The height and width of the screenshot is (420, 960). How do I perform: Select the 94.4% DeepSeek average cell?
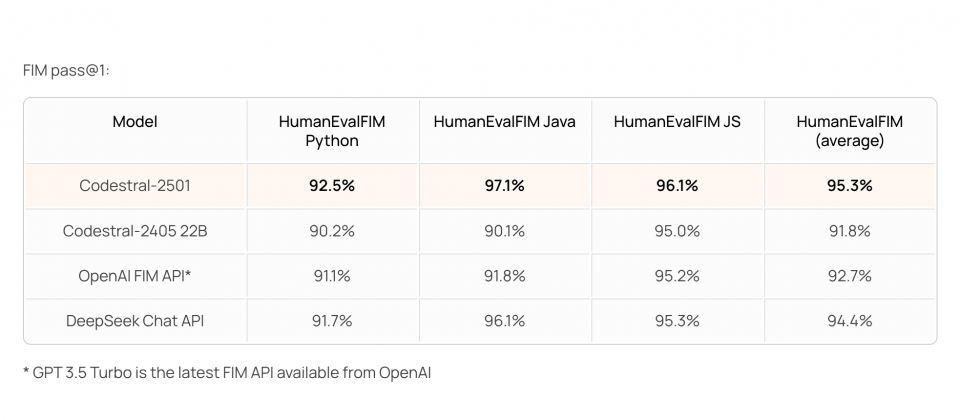(x=850, y=321)
